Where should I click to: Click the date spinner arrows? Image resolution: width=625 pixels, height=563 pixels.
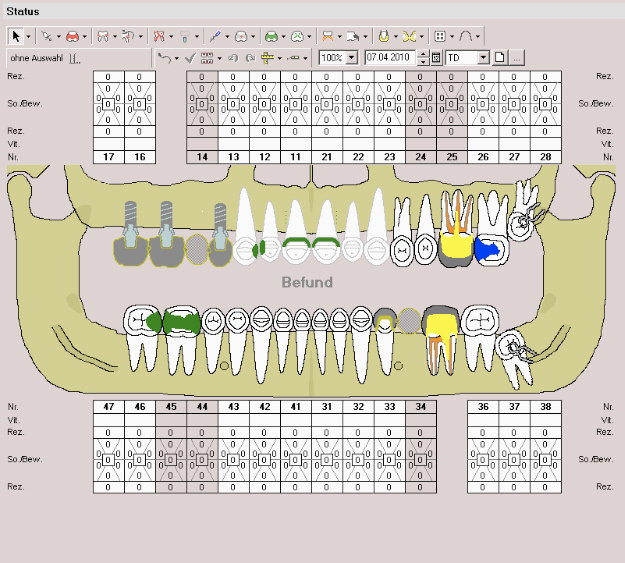coord(423,58)
